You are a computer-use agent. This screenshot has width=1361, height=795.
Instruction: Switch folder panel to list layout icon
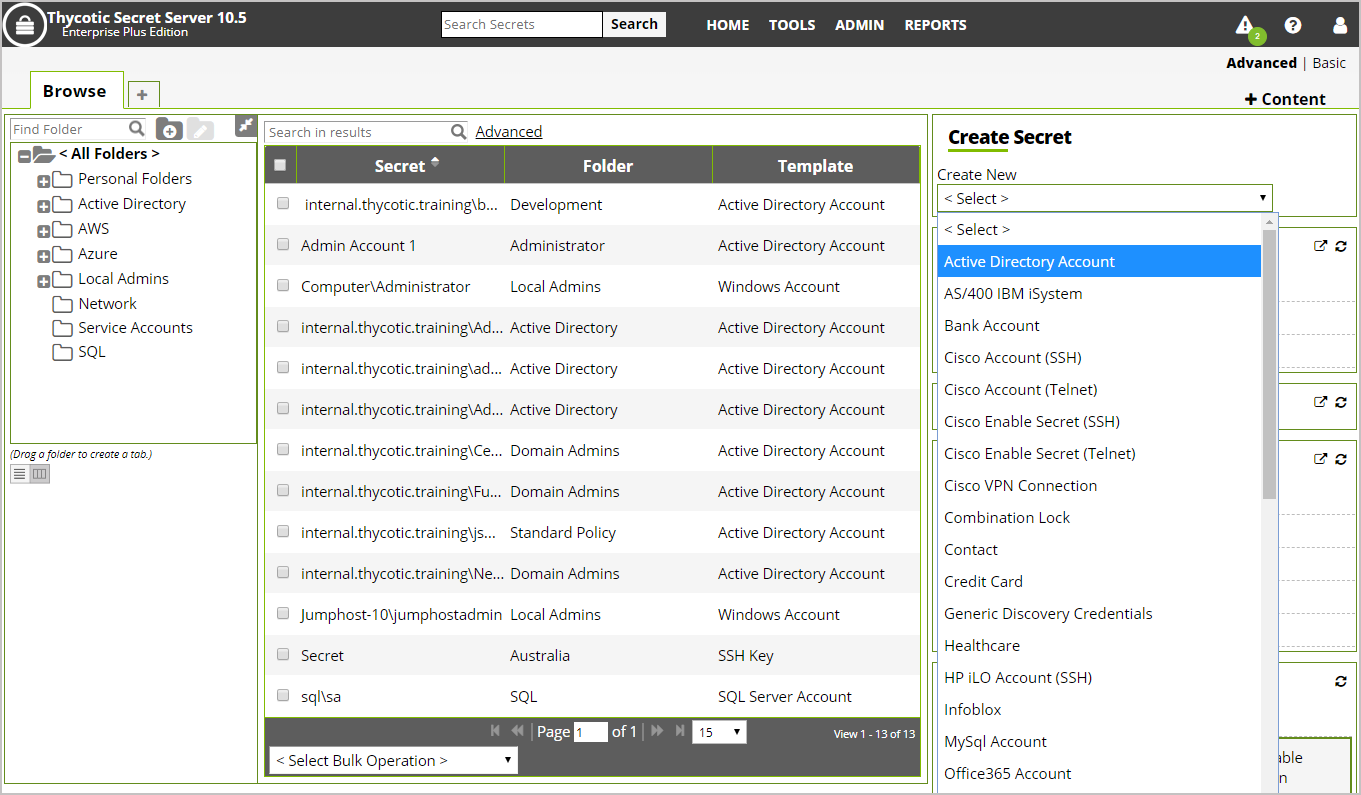[19, 473]
